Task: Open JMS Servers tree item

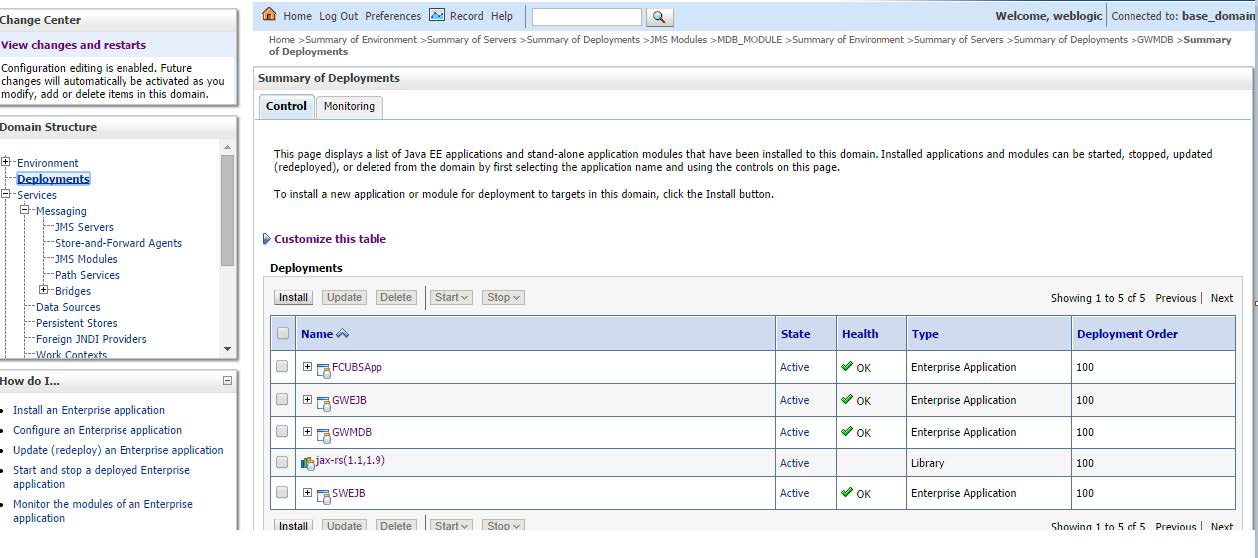Action: pos(84,227)
